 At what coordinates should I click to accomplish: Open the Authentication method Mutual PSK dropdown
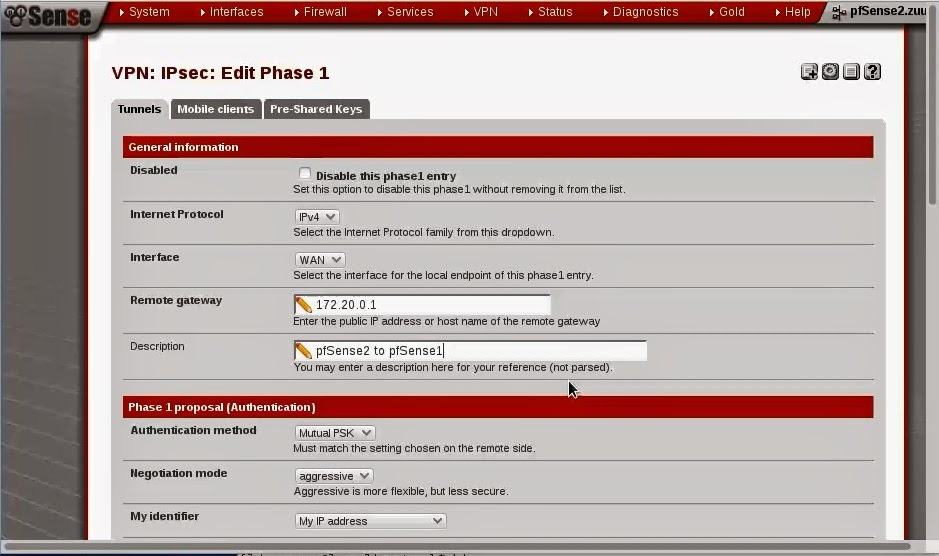[x=335, y=433]
